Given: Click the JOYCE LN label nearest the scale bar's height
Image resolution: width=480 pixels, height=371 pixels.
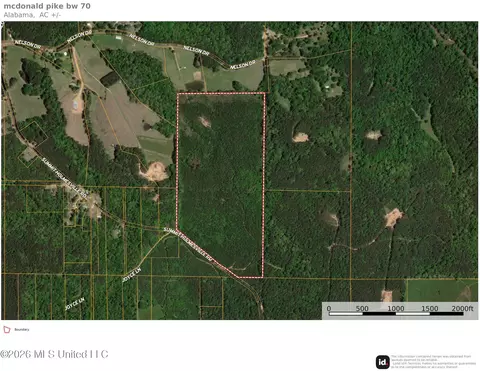Looking at the screenshot, I should click(75, 304).
